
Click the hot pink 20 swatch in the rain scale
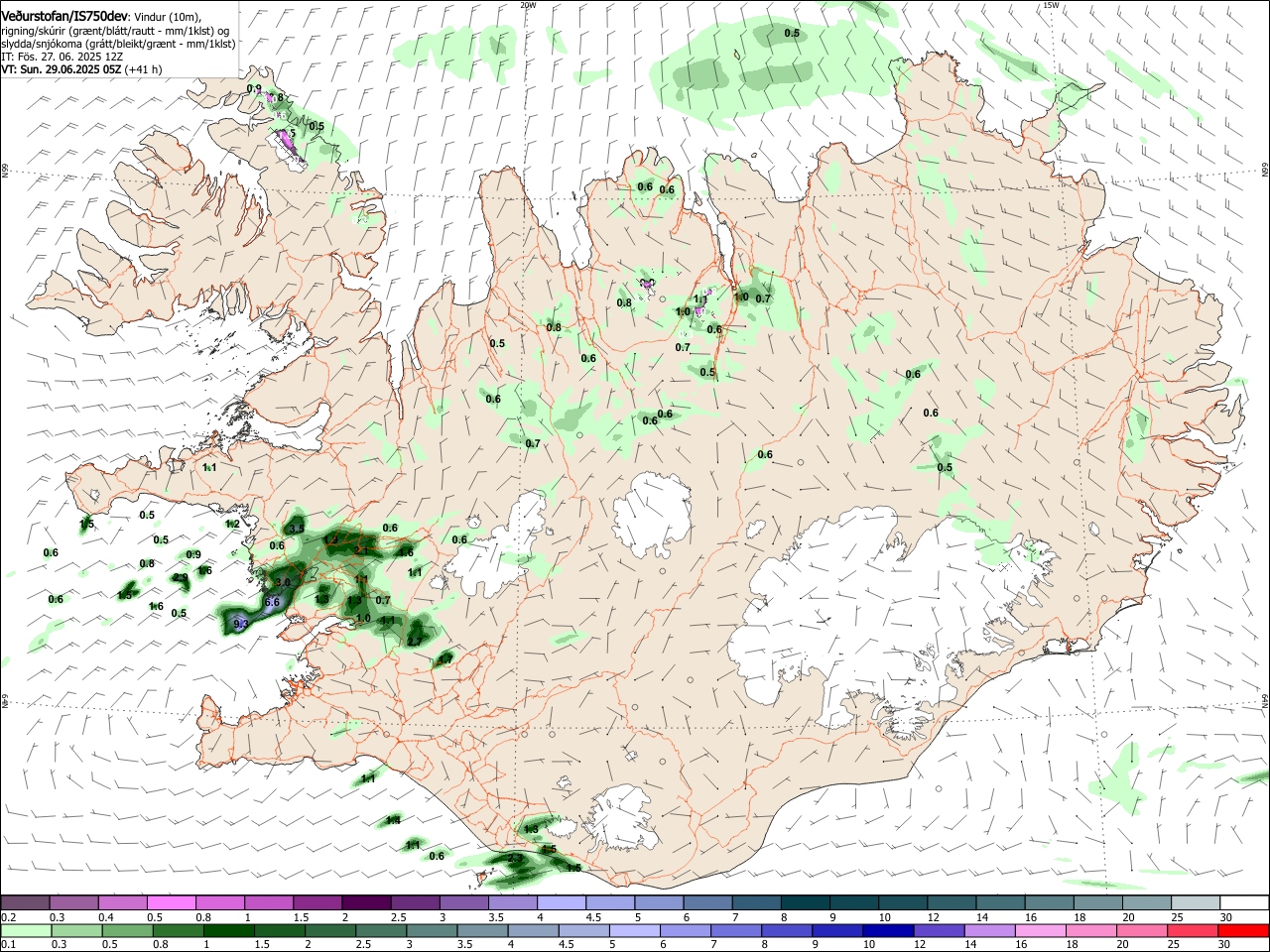pyautogui.click(x=1142, y=930)
